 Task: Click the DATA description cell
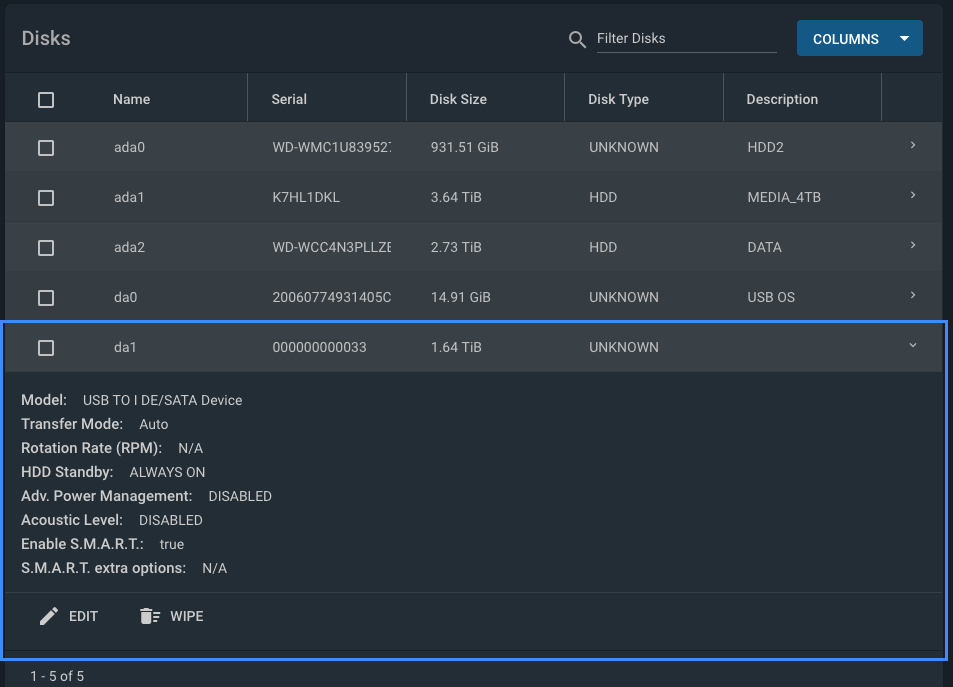pos(764,247)
